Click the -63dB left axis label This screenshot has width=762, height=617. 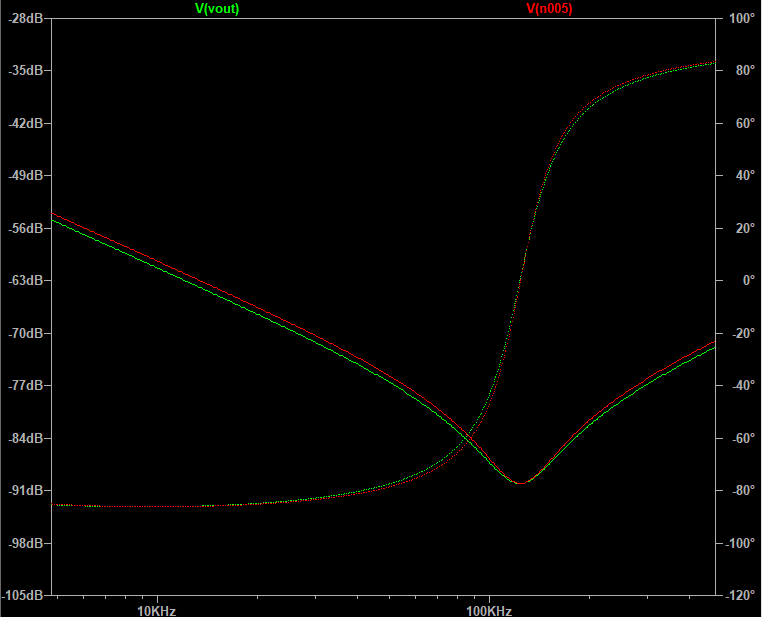pyautogui.click(x=26, y=280)
